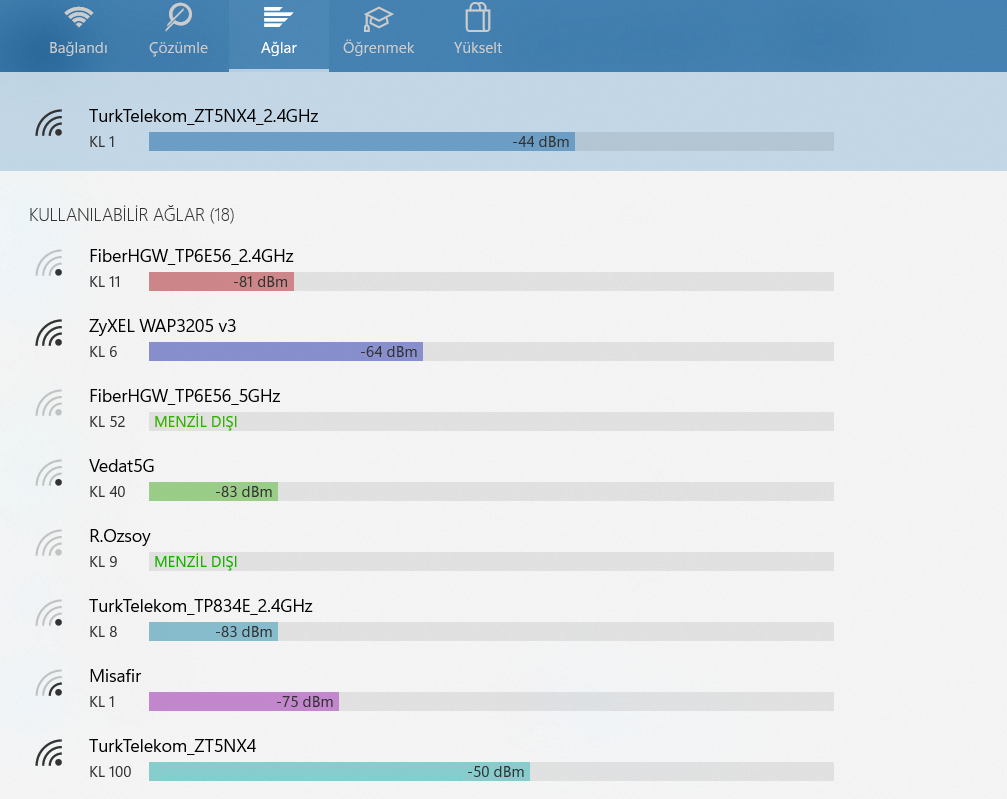Click the -83 dBm green Vedat5G bar
This screenshot has width=1007, height=799.
click(213, 491)
